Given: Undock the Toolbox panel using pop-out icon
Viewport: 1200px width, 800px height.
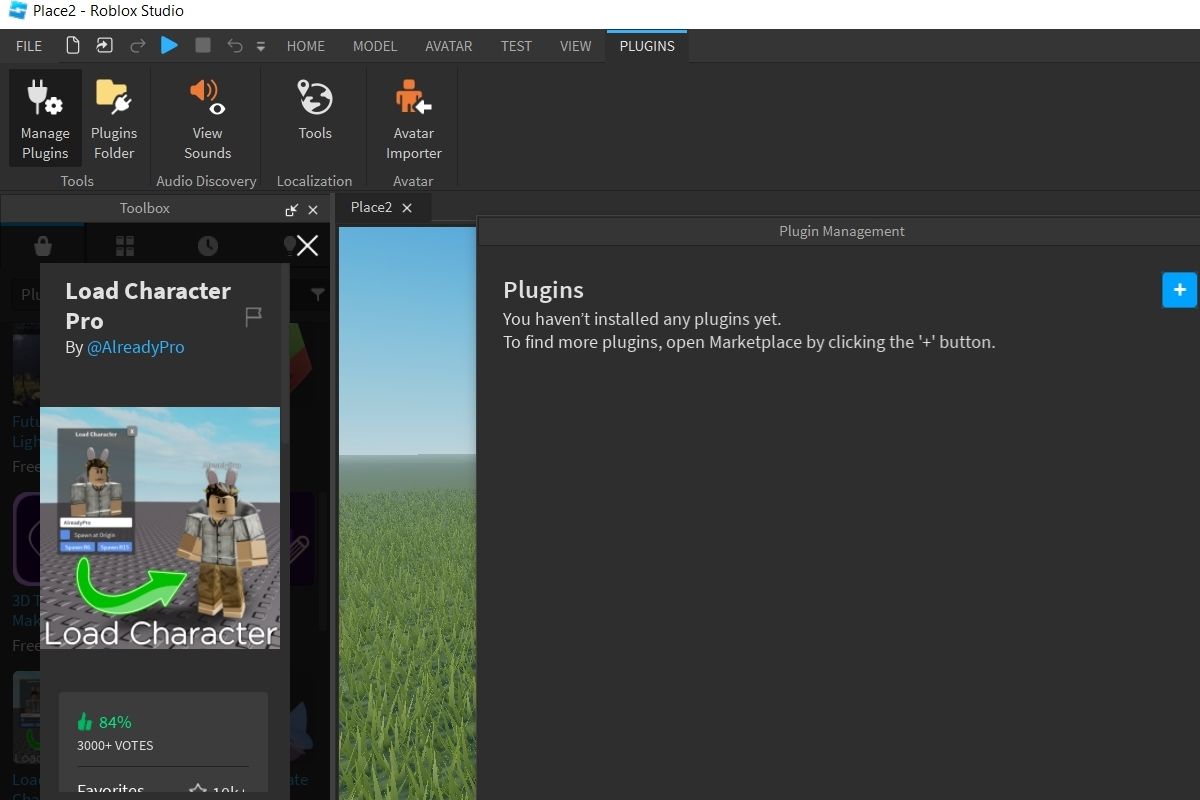Looking at the screenshot, I should coord(291,210).
